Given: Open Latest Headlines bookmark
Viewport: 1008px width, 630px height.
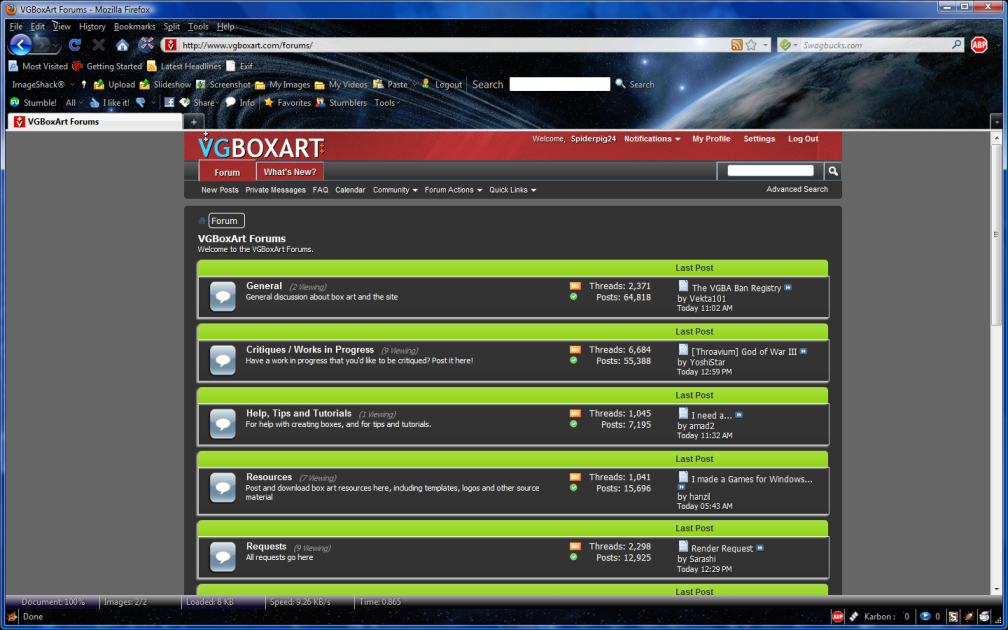Looking at the screenshot, I should [x=183, y=66].
